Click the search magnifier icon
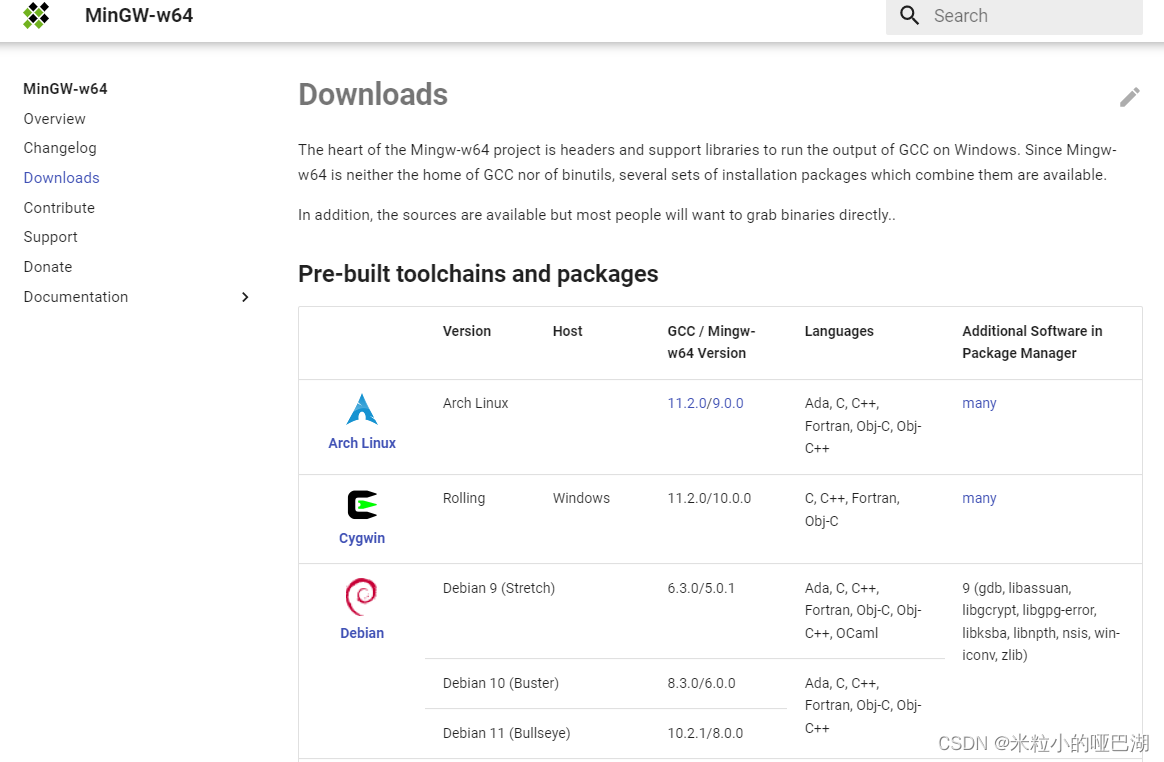The height and width of the screenshot is (762, 1164). [909, 15]
